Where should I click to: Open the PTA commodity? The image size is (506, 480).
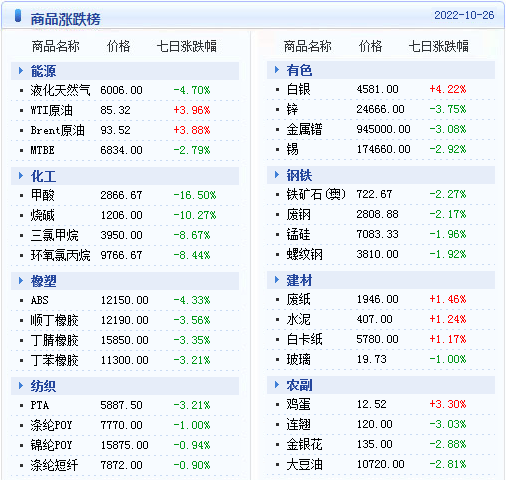pyautogui.click(x=40, y=405)
